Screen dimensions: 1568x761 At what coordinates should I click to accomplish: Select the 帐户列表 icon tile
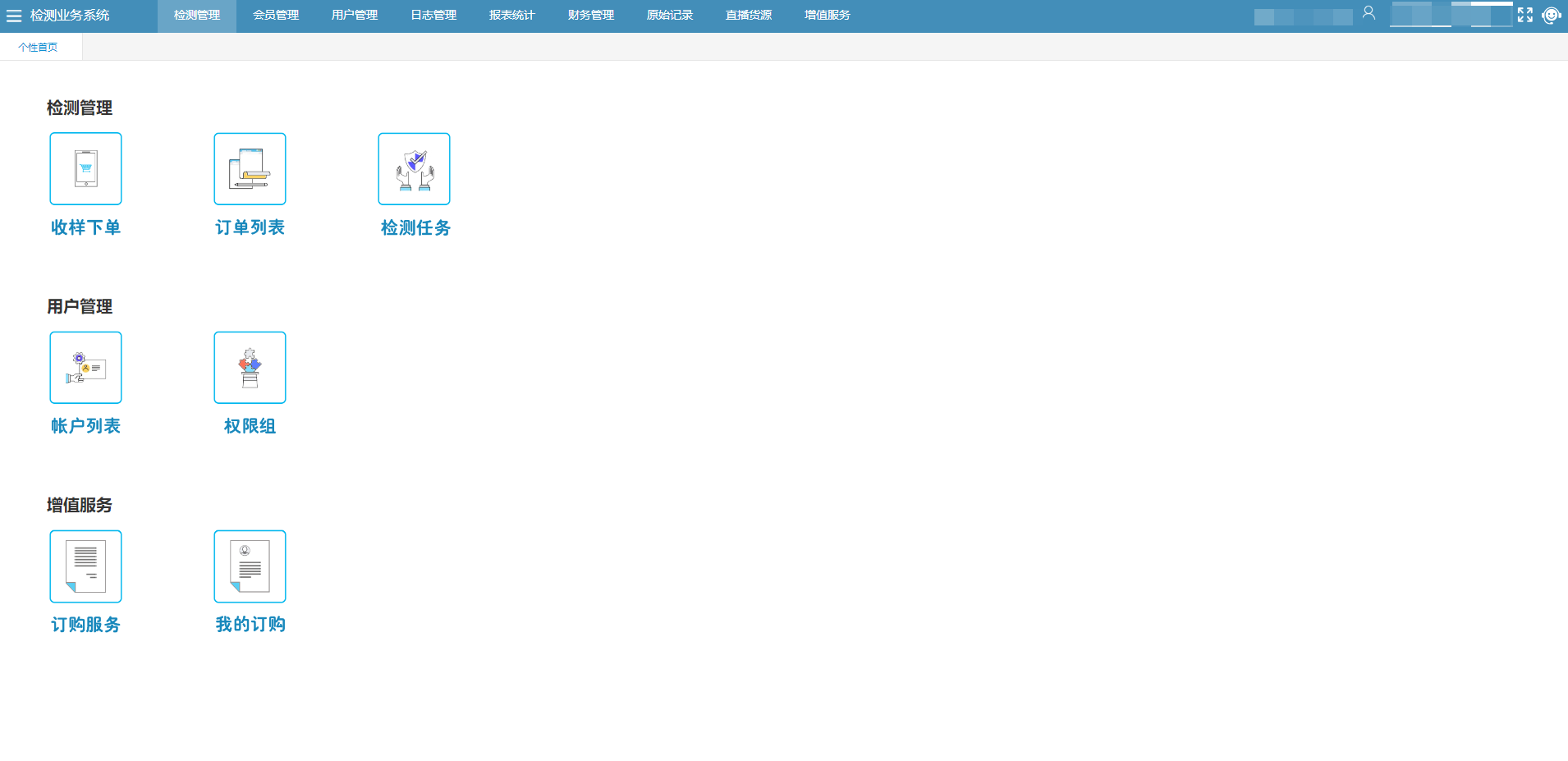pyautogui.click(x=85, y=368)
